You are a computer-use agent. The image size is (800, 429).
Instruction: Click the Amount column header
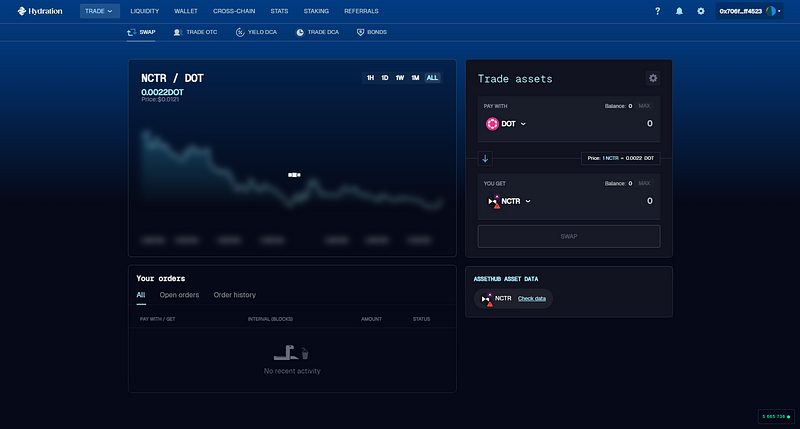click(x=371, y=319)
